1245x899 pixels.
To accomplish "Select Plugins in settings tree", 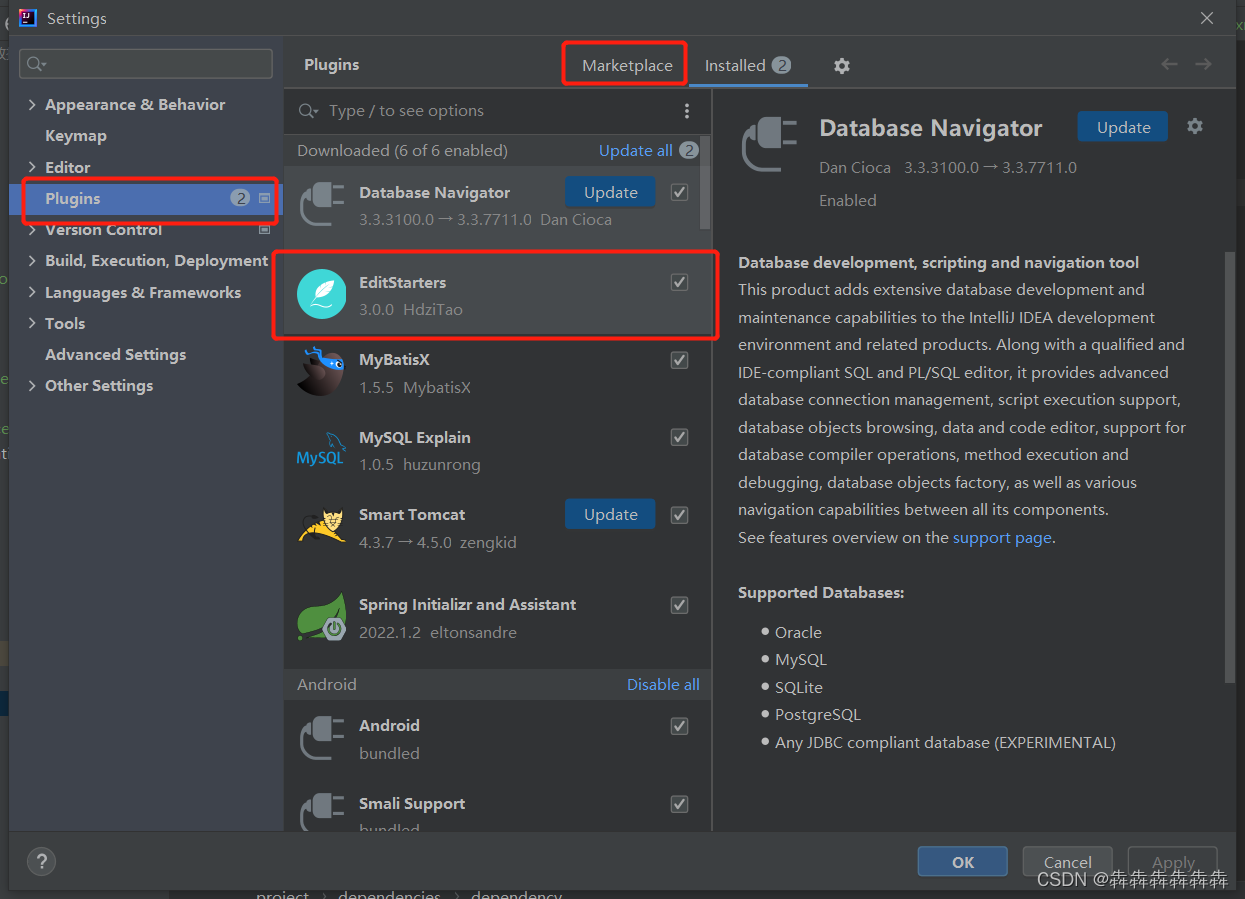I will 147,198.
